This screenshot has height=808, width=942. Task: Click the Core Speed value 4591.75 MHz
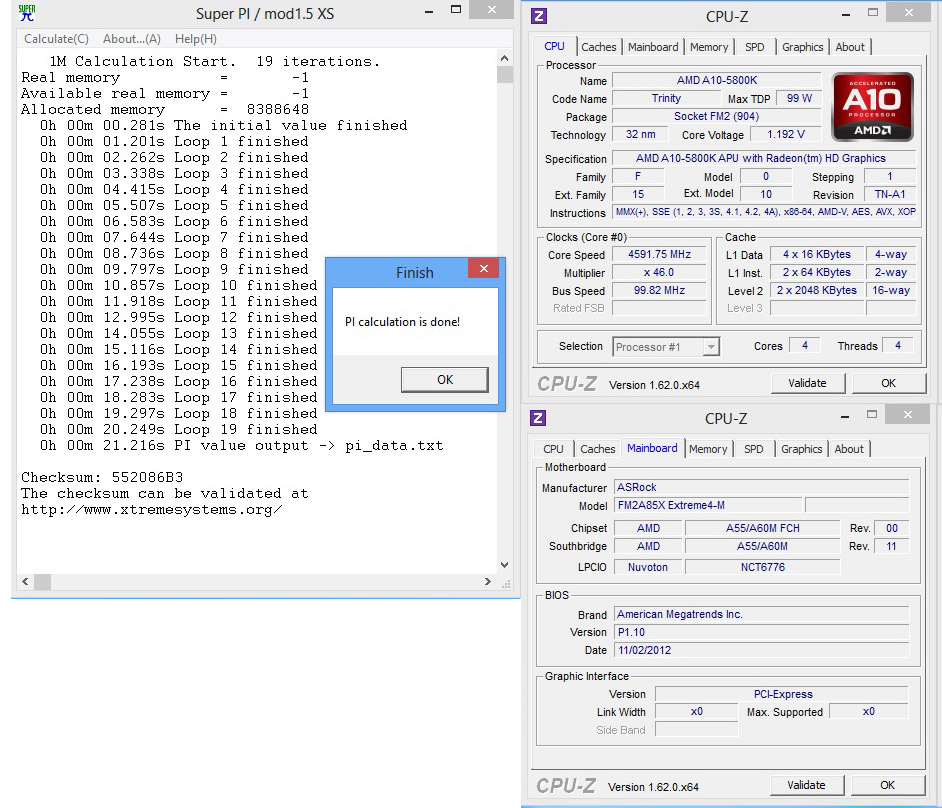(659, 254)
